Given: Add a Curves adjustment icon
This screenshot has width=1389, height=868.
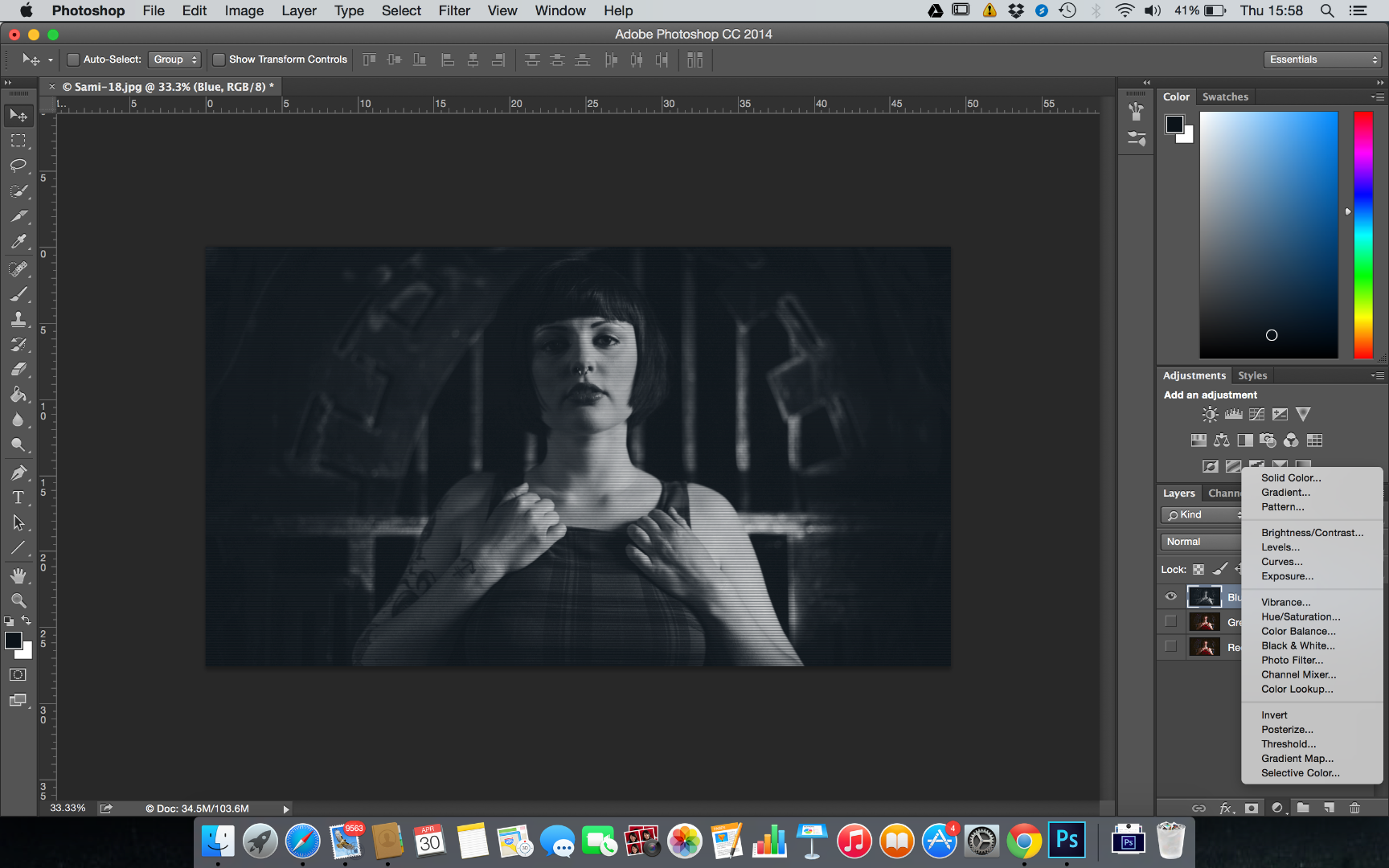Looking at the screenshot, I should 1256,415.
